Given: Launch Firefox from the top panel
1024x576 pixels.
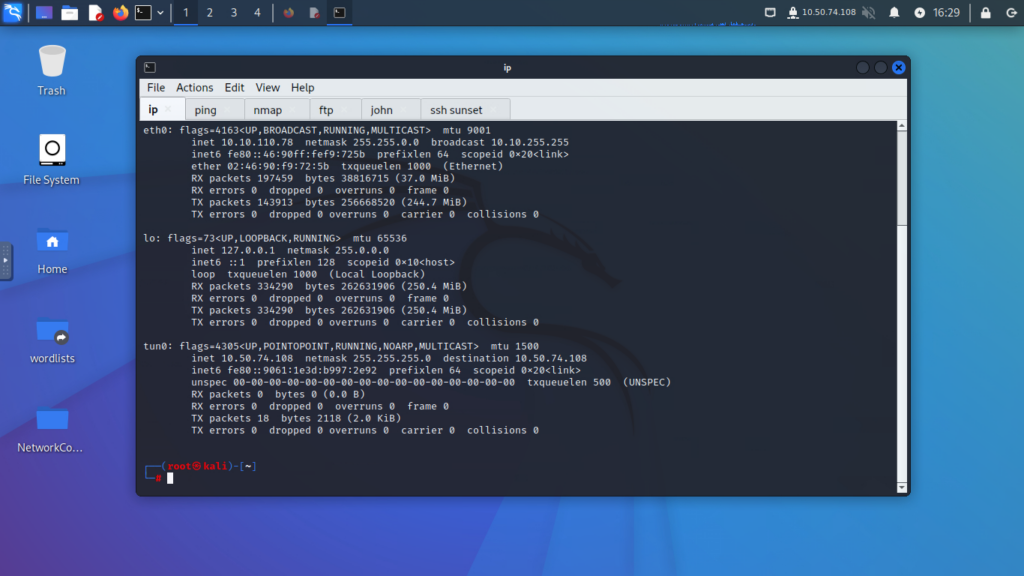Looking at the screenshot, I should (x=120, y=13).
